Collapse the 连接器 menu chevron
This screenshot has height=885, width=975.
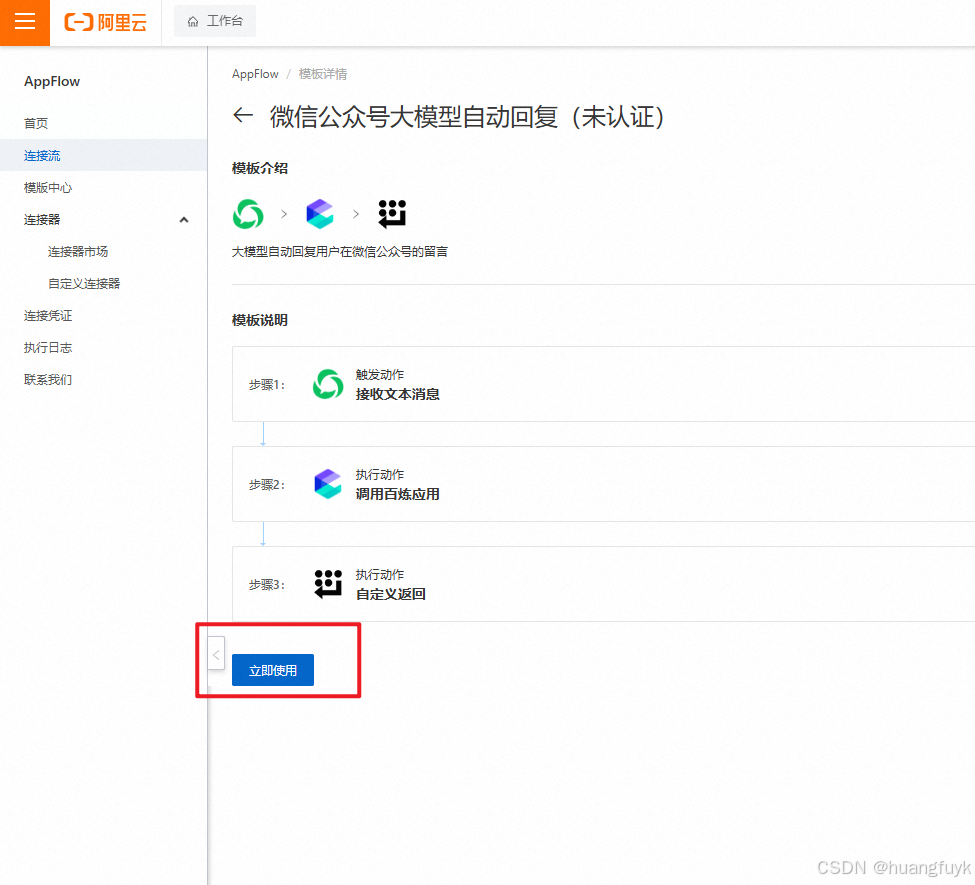[x=184, y=220]
